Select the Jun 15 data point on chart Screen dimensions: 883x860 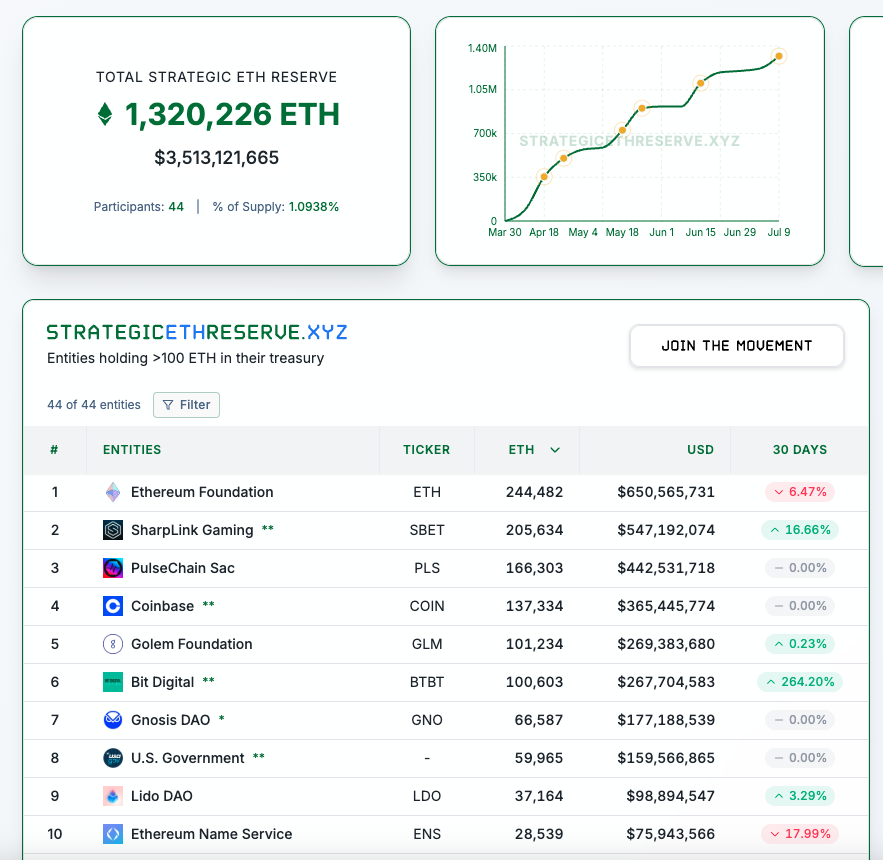click(701, 83)
